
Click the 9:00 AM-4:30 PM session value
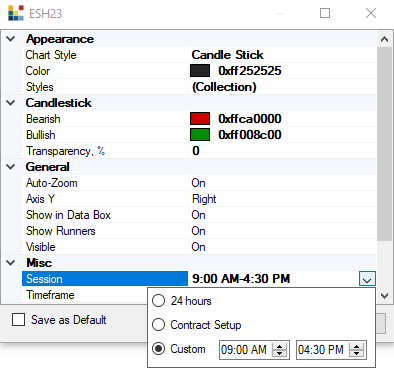(x=241, y=279)
